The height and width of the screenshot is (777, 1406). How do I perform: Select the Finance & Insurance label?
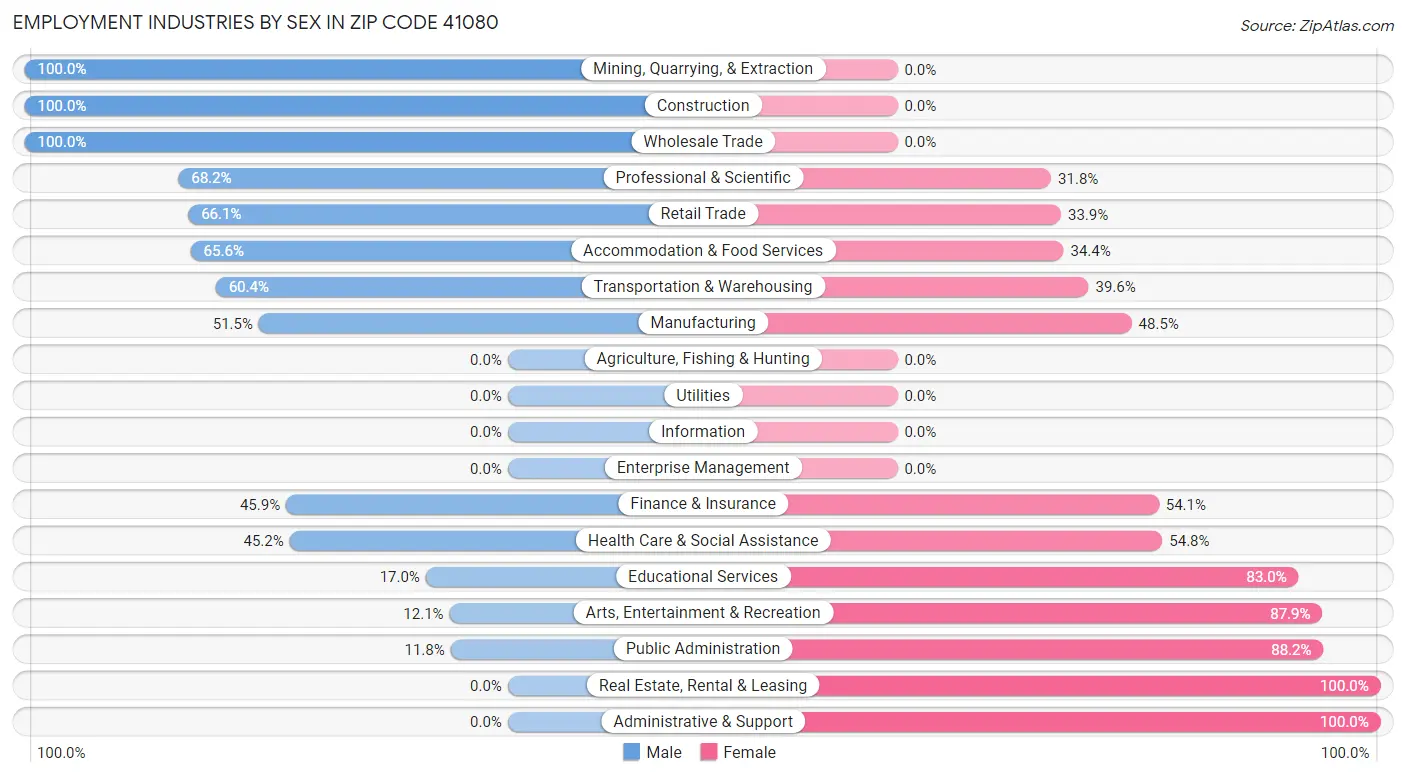[x=703, y=504]
